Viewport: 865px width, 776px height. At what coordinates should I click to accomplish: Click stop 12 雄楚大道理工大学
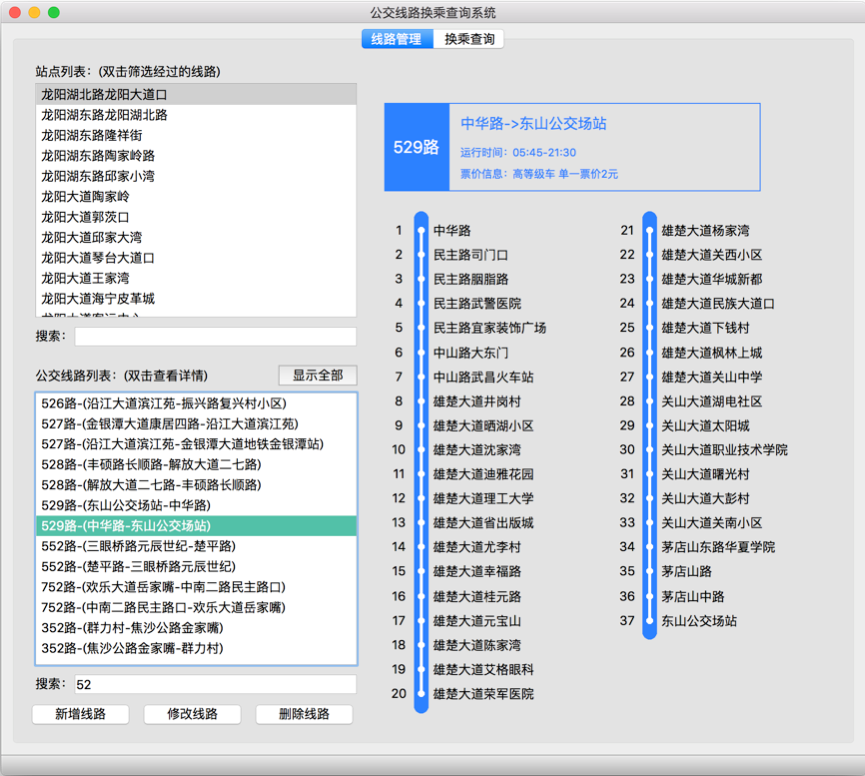point(483,498)
